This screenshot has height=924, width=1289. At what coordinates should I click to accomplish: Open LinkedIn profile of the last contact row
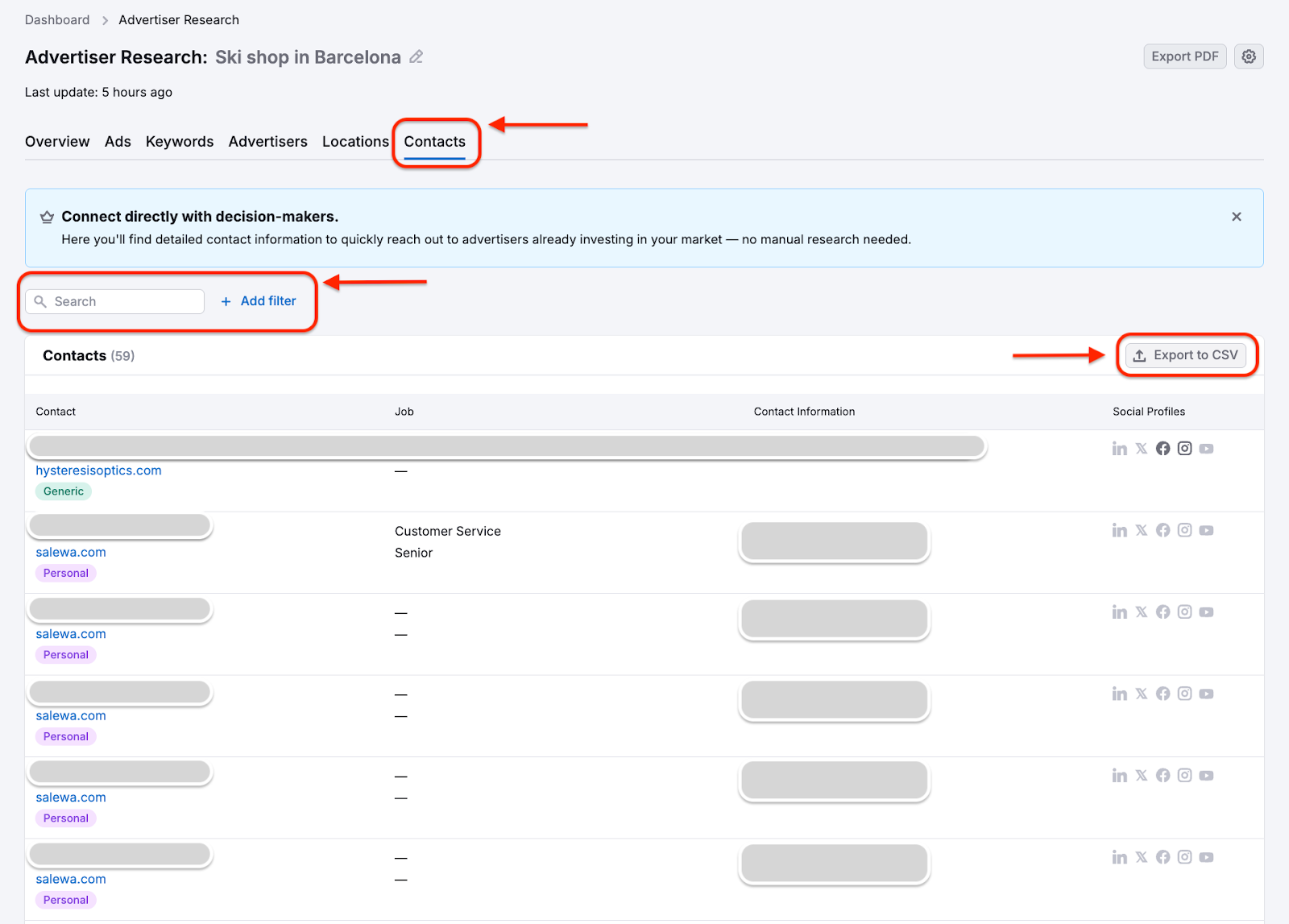(x=1119, y=856)
